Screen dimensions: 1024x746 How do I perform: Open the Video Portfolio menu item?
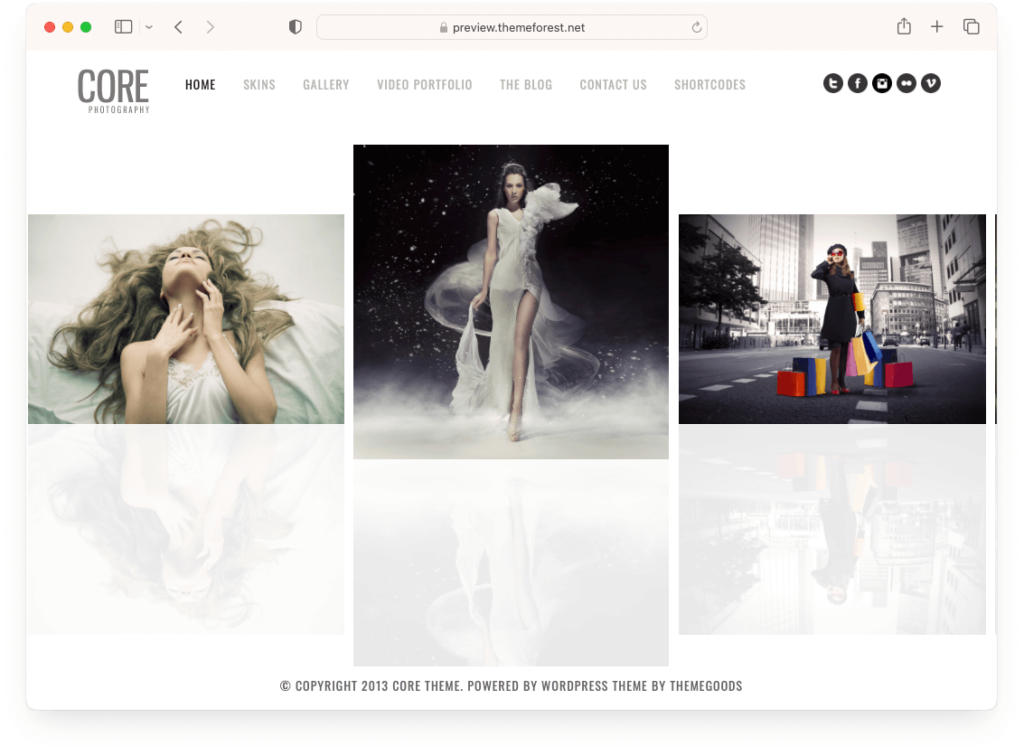pyautogui.click(x=424, y=85)
